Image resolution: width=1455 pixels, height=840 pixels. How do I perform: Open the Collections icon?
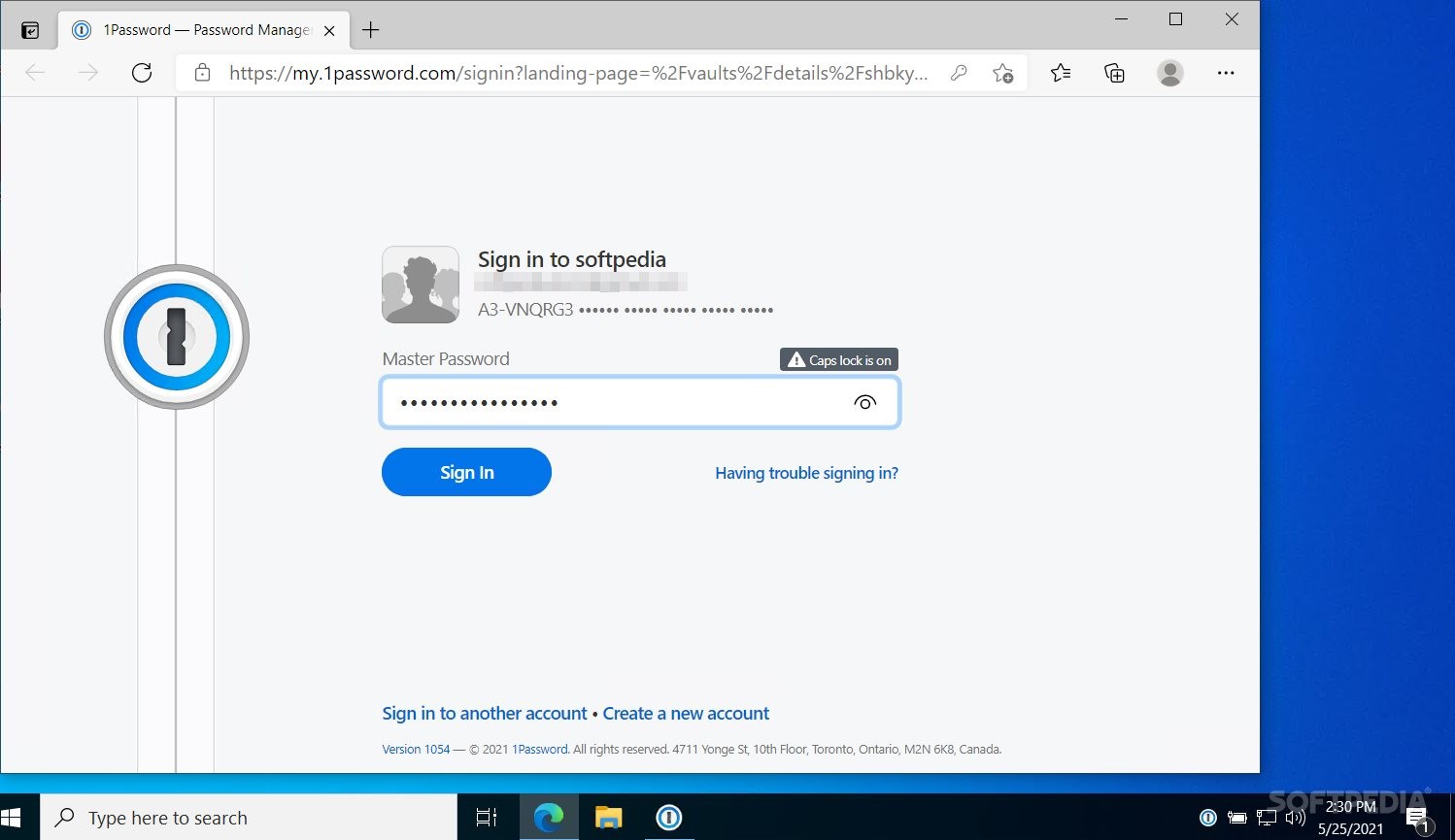click(x=1115, y=73)
